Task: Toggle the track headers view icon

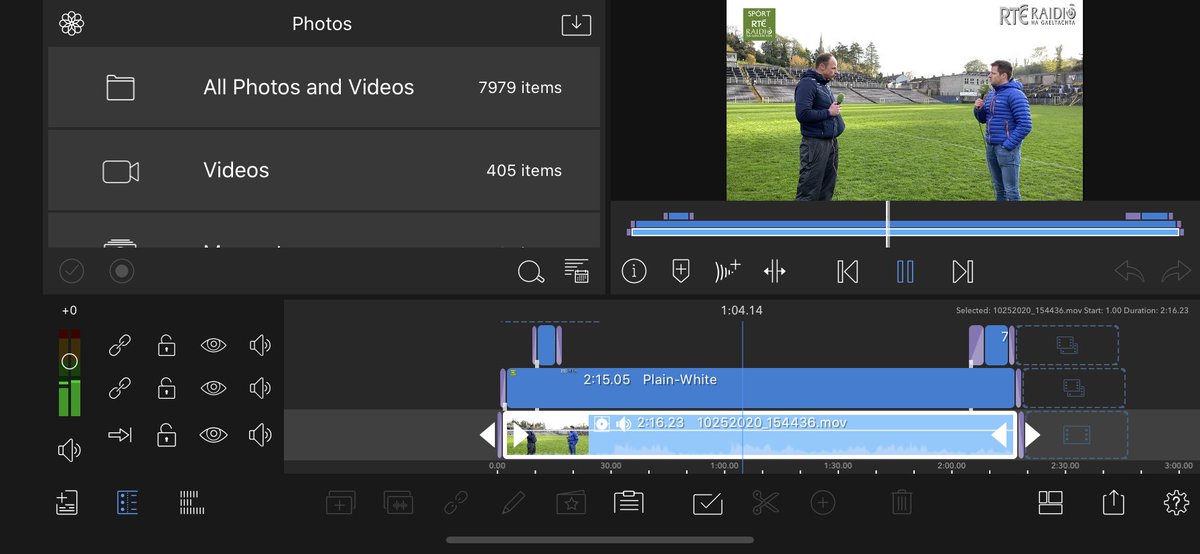Action: pos(128,502)
